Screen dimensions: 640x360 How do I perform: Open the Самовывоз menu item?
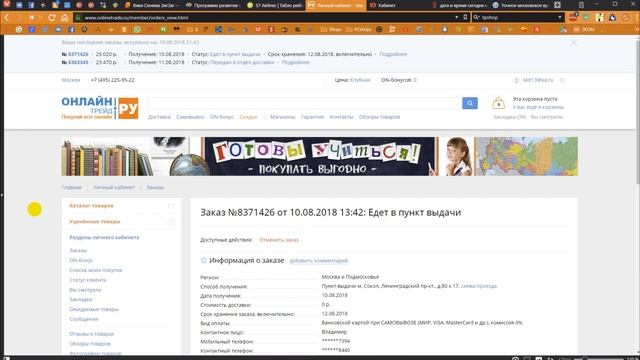coord(190,117)
